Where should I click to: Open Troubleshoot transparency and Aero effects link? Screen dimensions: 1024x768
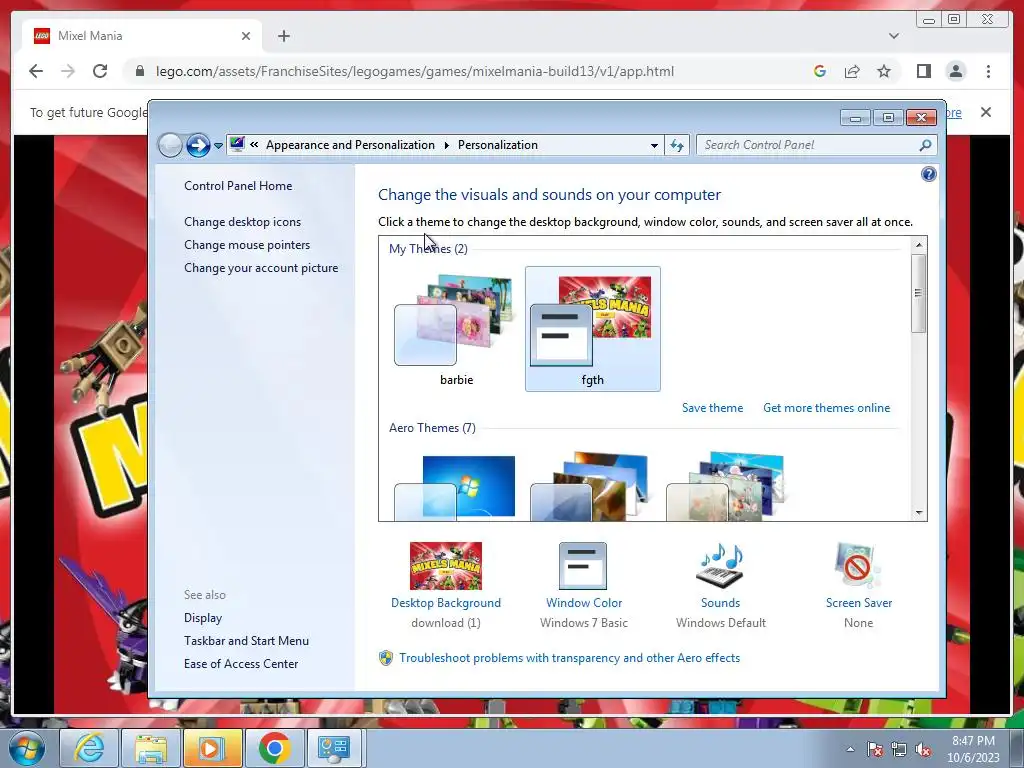[x=569, y=658]
